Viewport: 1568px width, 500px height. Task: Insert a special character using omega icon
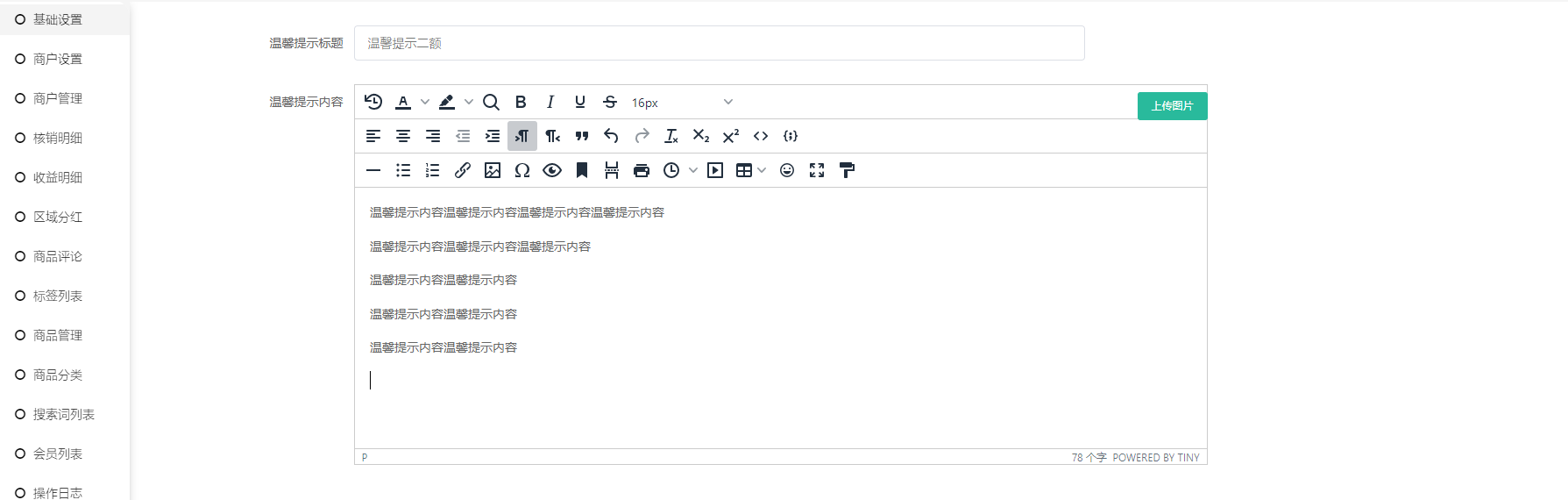coord(522,170)
